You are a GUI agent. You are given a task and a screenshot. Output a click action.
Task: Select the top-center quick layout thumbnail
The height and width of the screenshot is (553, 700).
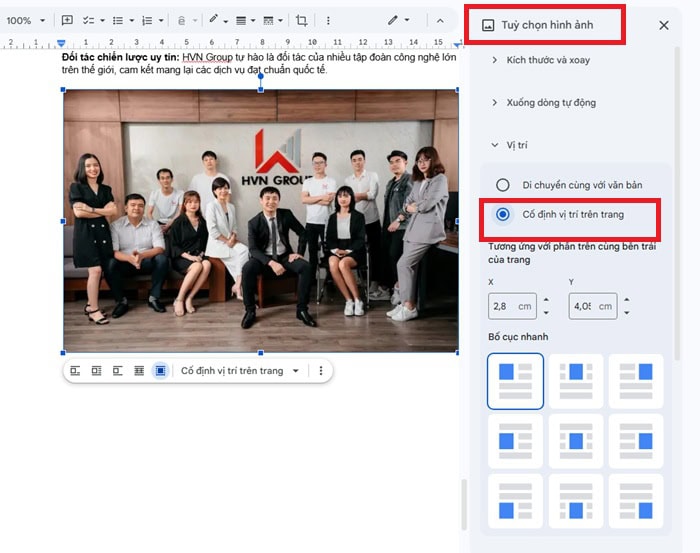[x=576, y=381]
